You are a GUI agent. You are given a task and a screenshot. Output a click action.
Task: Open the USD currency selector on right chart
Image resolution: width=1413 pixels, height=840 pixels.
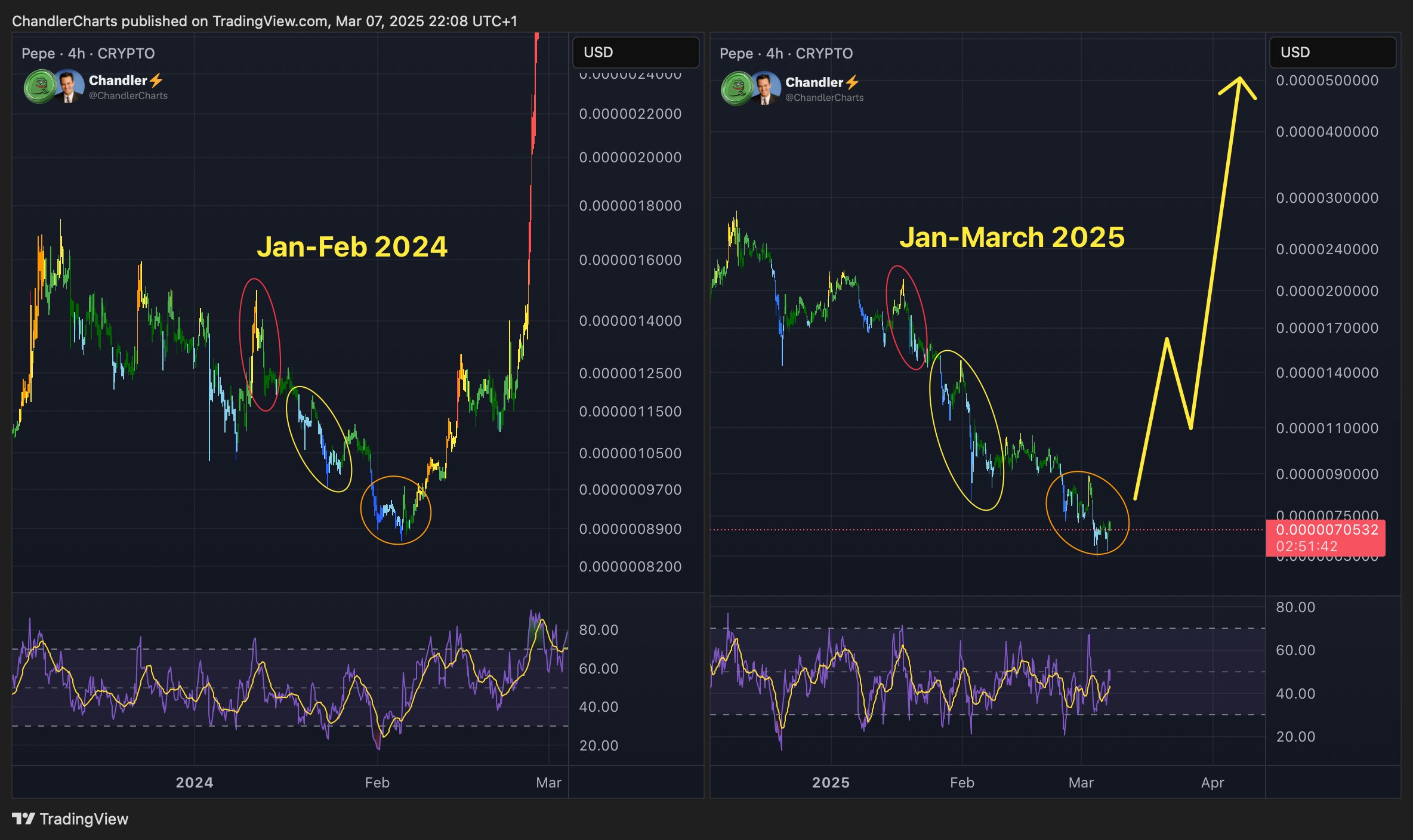coord(1332,52)
